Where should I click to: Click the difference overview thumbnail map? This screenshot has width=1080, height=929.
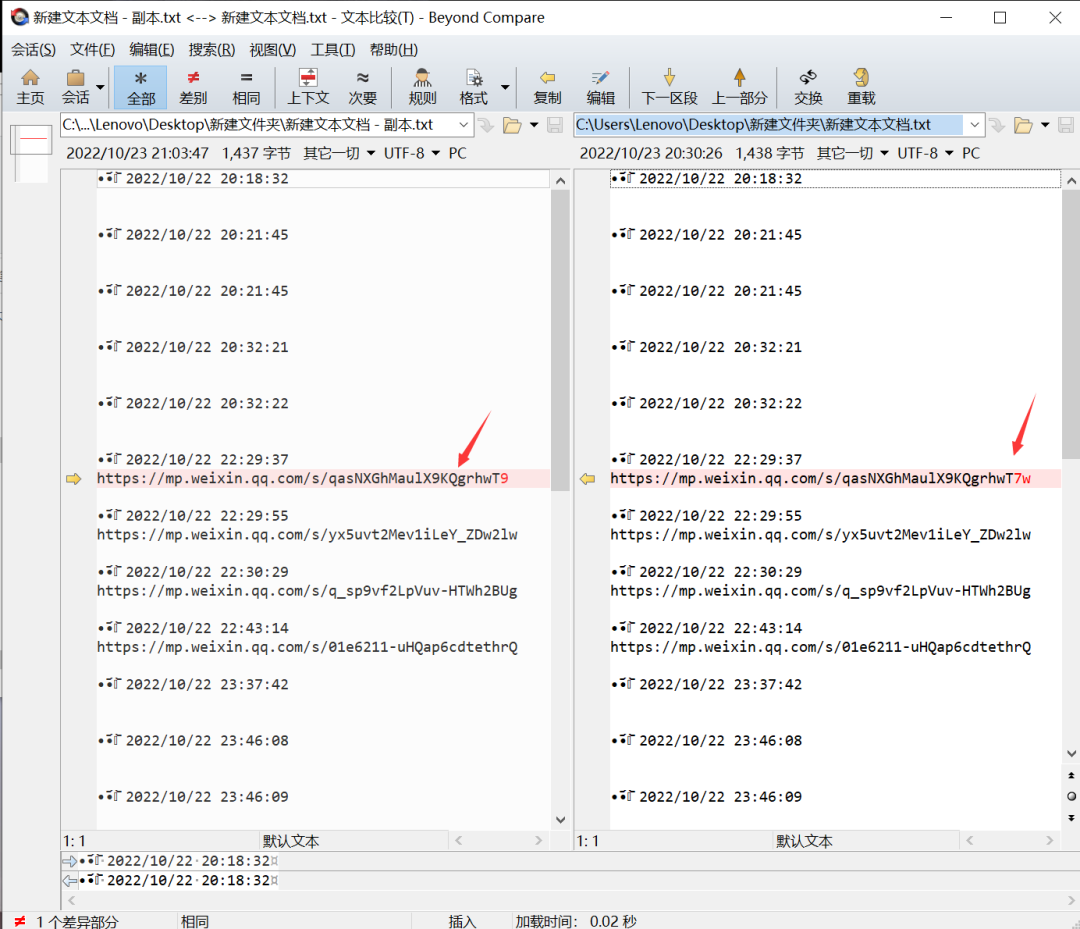tap(32, 153)
